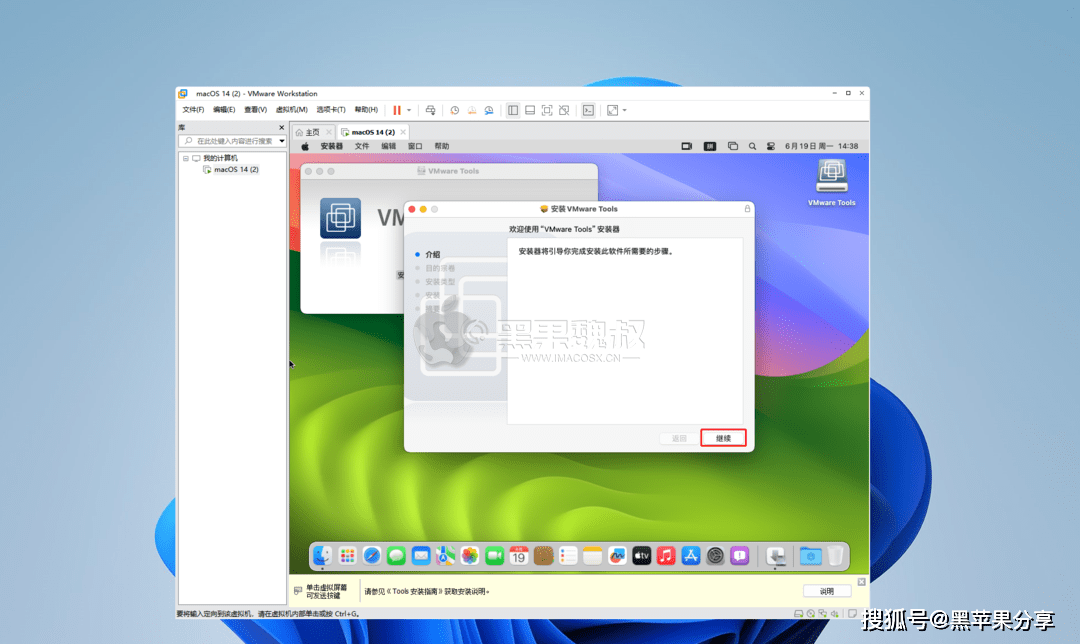Click the Apple logo menu

click(x=305, y=146)
